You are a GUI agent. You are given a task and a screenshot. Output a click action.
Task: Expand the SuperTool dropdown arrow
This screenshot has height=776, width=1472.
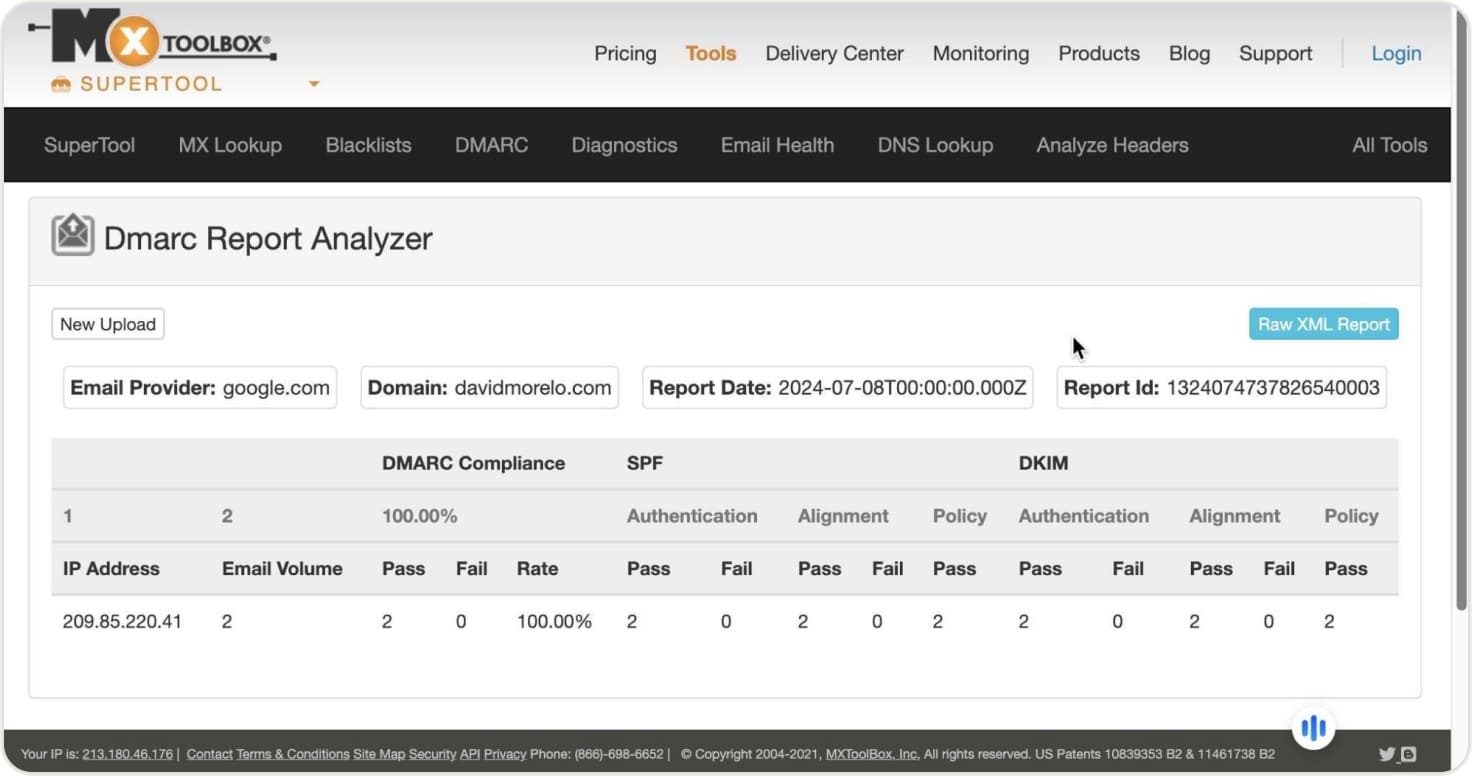coord(314,84)
